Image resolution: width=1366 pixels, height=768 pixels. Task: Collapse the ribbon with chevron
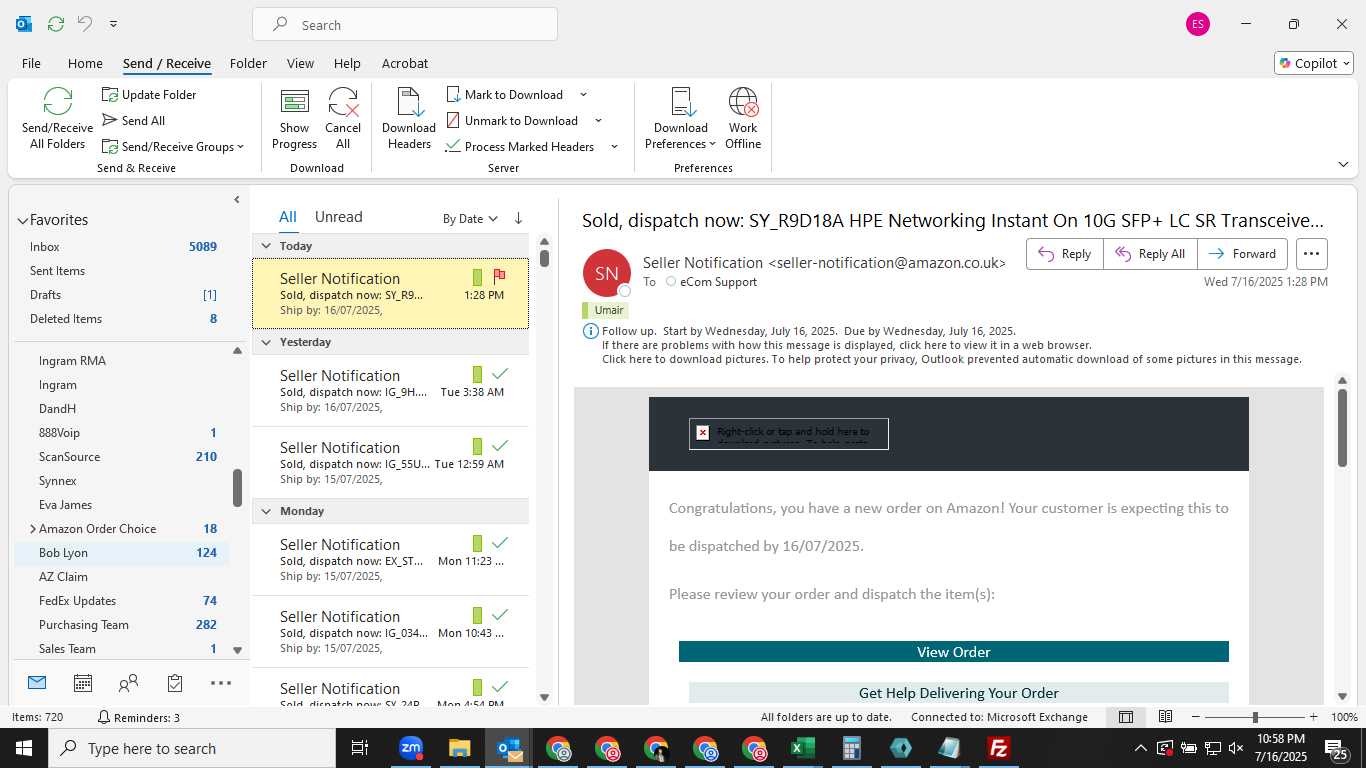pos(1343,164)
